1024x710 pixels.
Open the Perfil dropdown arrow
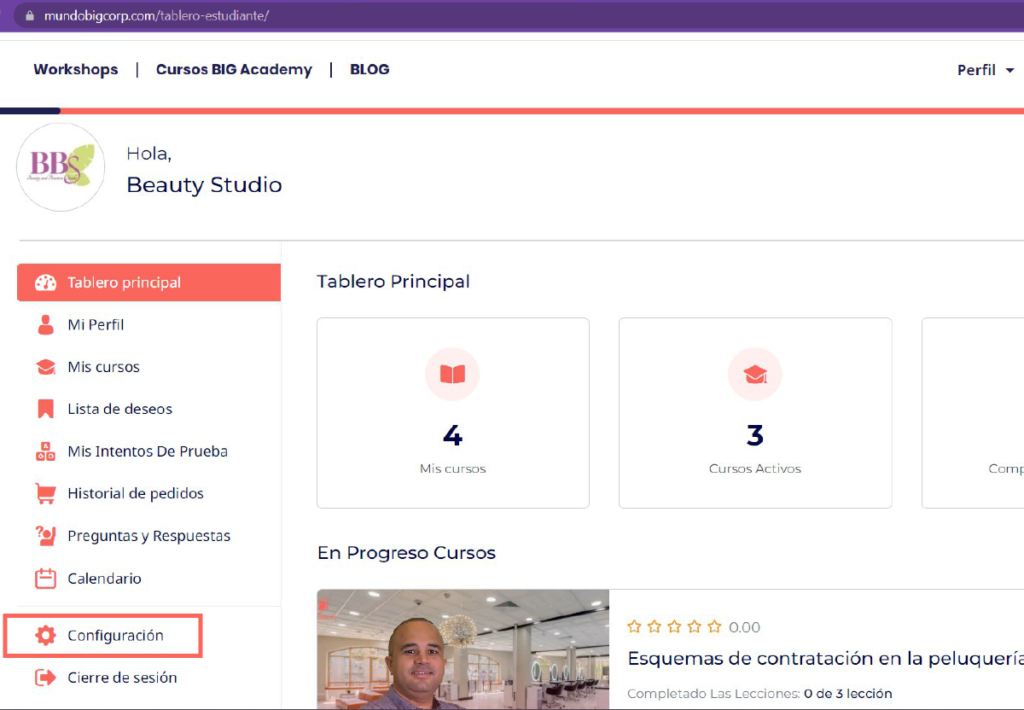[1010, 71]
